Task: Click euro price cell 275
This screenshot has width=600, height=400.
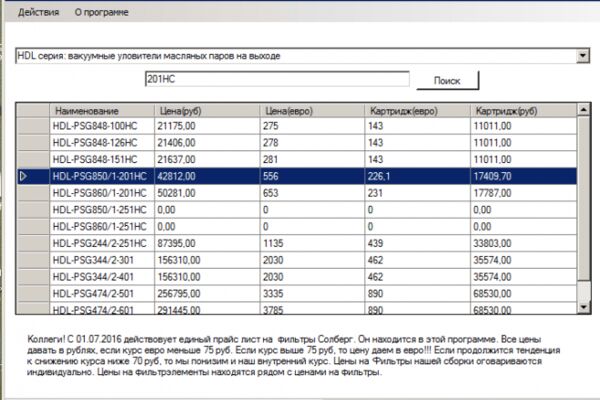Action: point(312,126)
